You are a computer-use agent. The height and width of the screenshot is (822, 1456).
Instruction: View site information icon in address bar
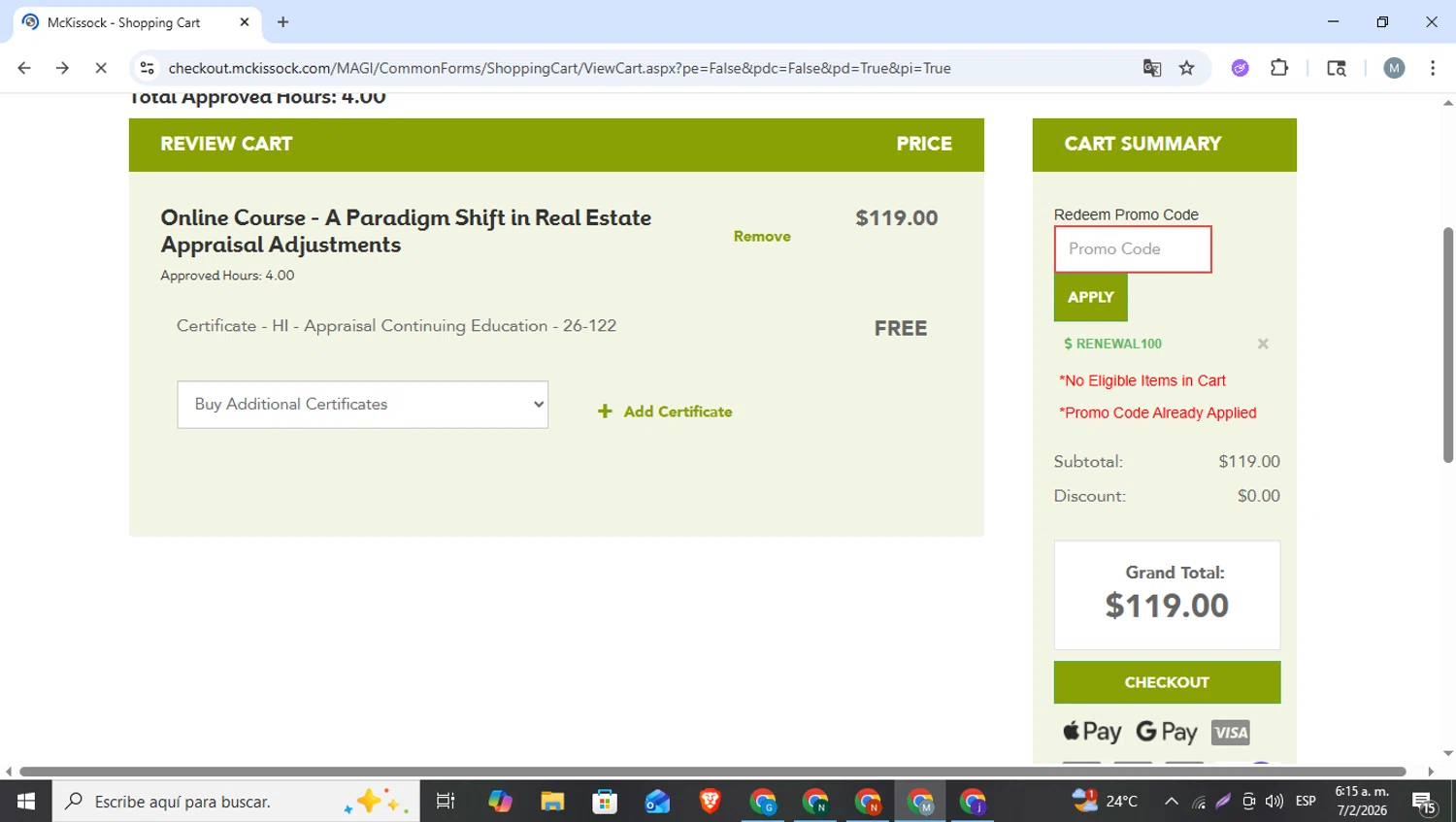point(148,68)
